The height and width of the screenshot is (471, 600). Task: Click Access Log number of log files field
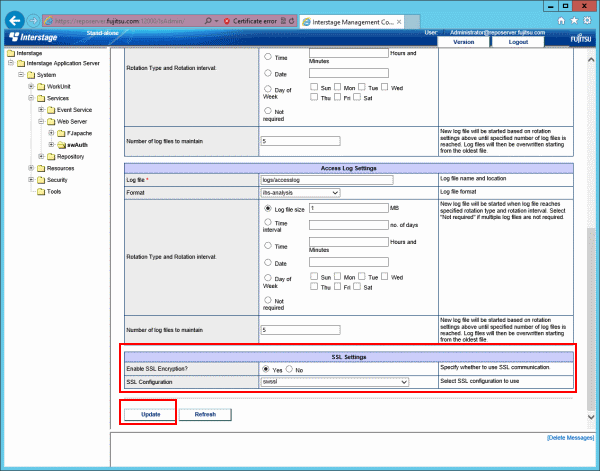point(300,330)
